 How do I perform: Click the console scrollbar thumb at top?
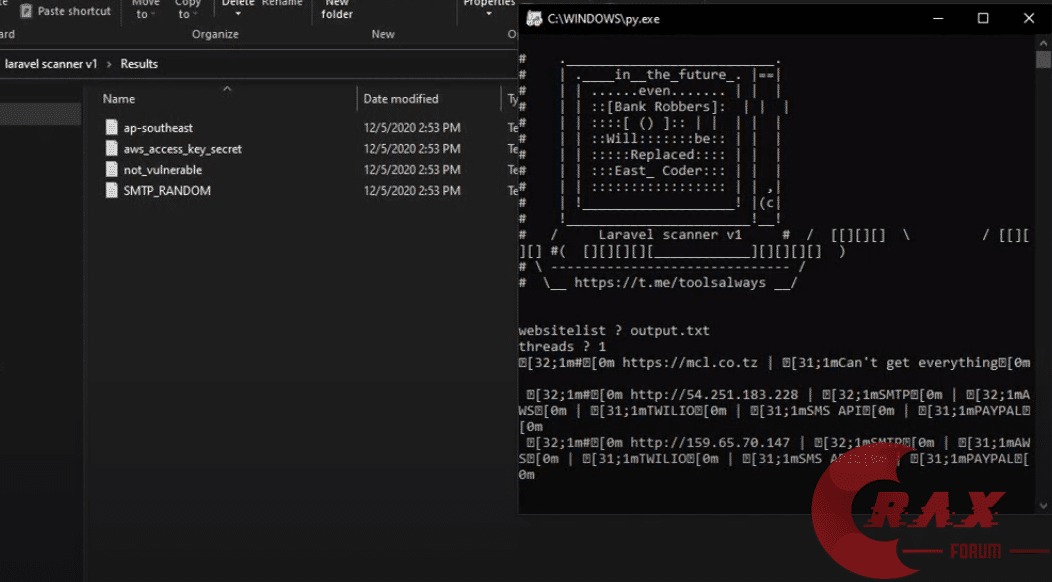pyautogui.click(x=1043, y=60)
